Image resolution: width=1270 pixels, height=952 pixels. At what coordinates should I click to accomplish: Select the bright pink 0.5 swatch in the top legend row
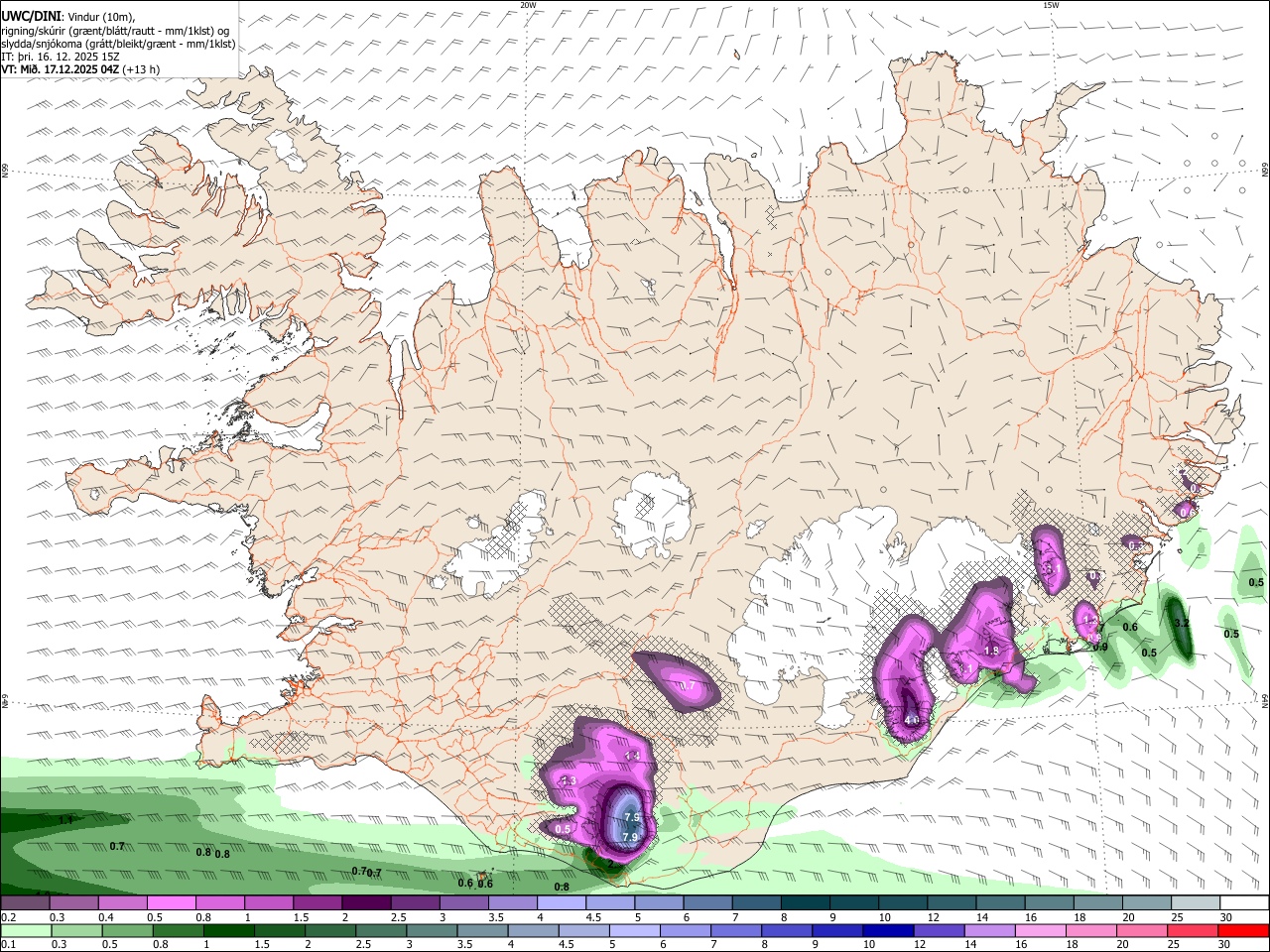[x=171, y=903]
